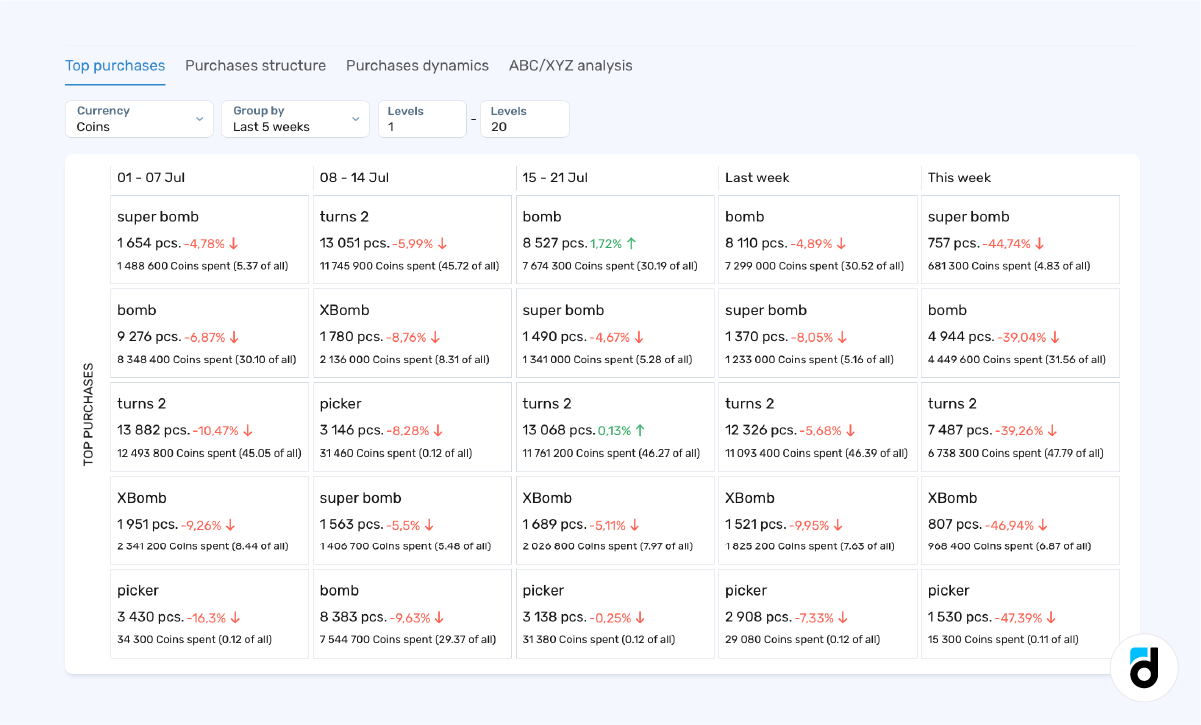Click the red down arrow beside -5,99%
This screenshot has height=725, width=1201.
pyautogui.click(x=442, y=243)
